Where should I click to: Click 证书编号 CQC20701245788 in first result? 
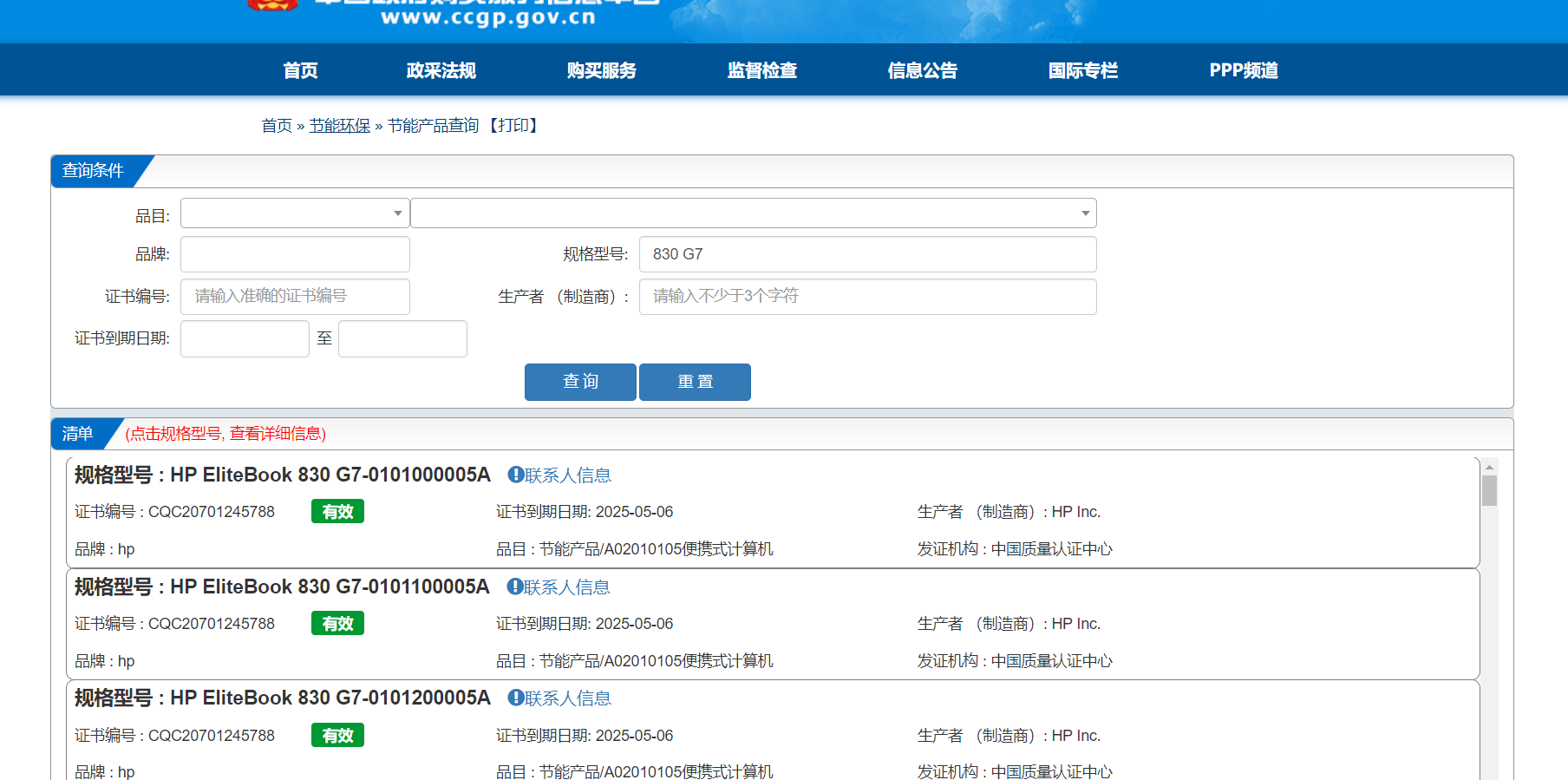point(174,512)
